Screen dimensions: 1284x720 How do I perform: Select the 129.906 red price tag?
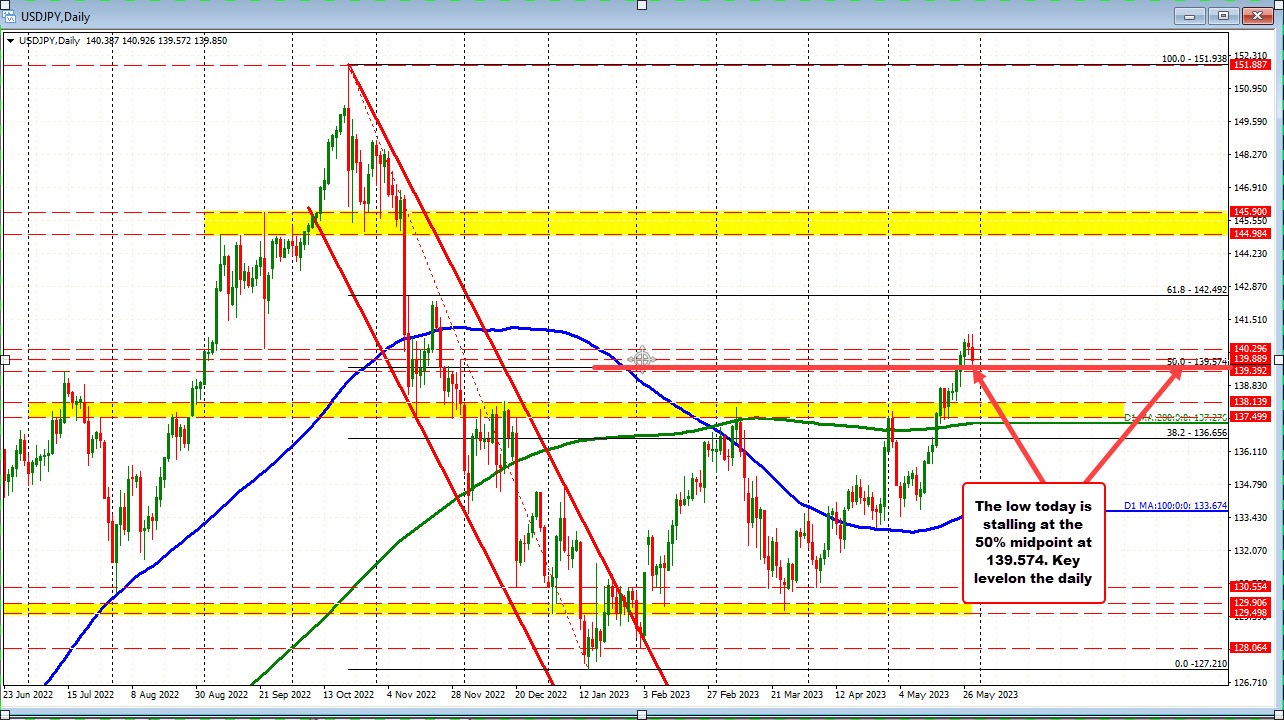coord(1250,602)
